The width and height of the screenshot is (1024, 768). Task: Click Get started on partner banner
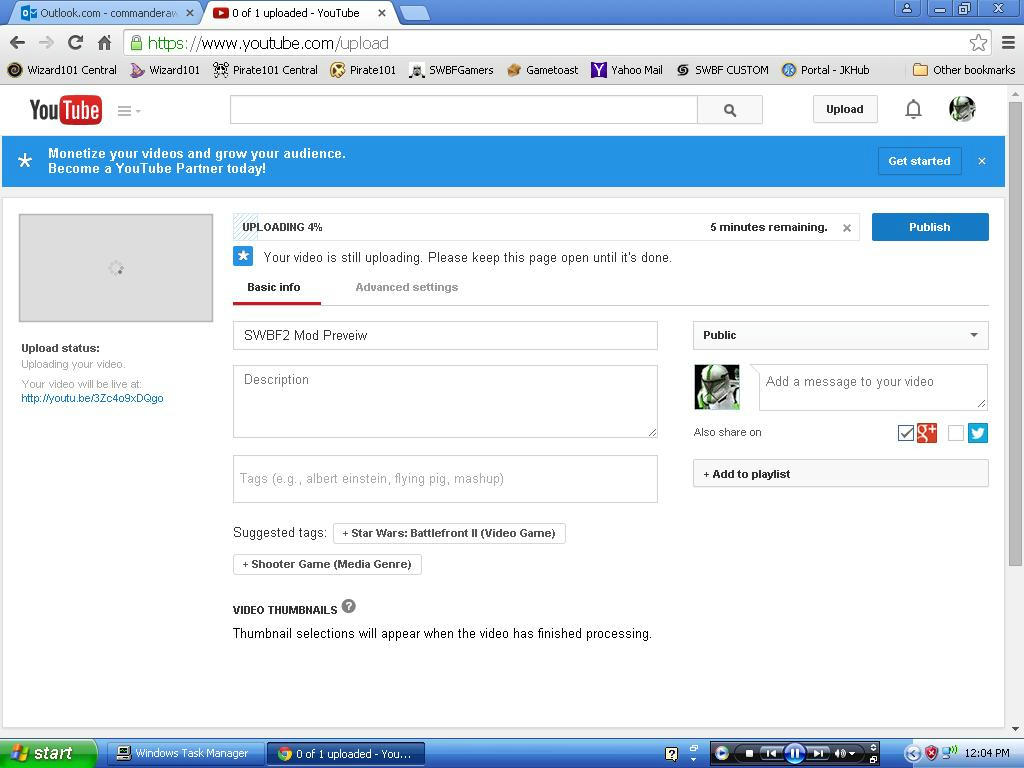click(x=920, y=161)
